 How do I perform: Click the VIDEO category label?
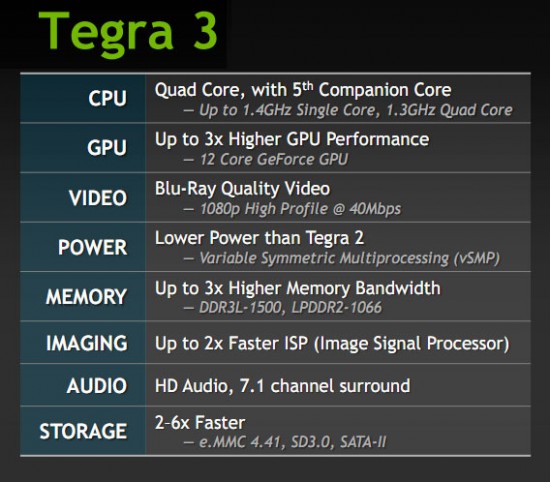(x=98, y=198)
